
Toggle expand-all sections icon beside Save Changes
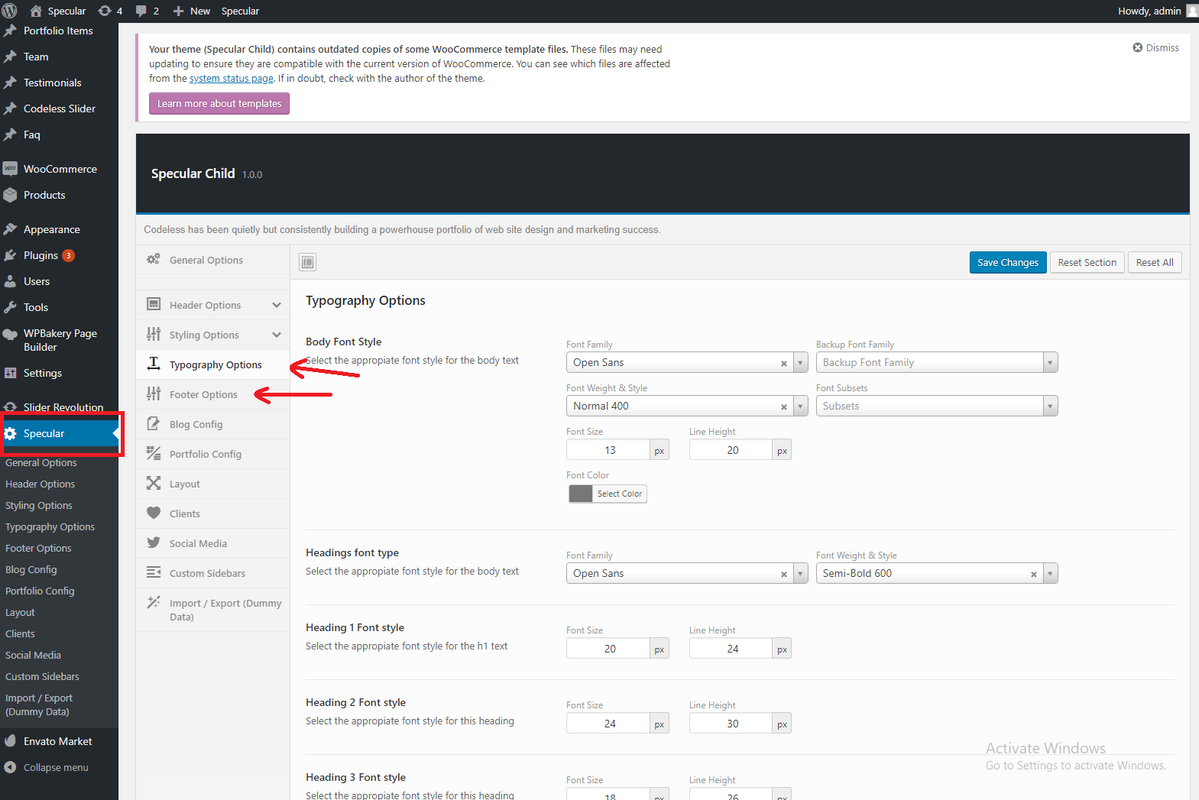click(307, 262)
